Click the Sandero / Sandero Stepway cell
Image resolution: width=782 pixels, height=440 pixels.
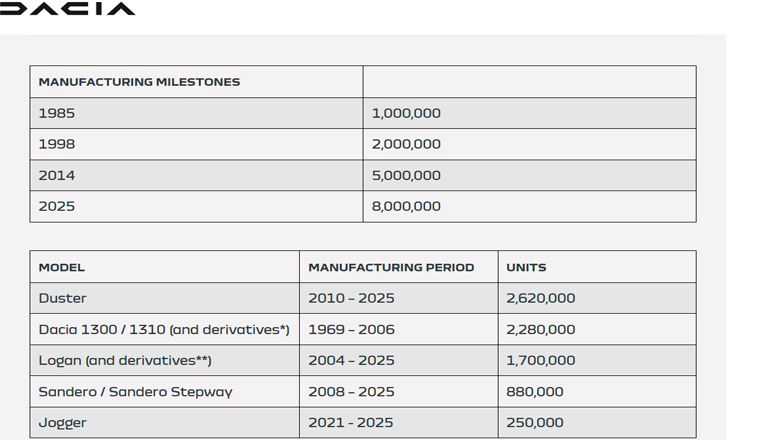(135, 391)
